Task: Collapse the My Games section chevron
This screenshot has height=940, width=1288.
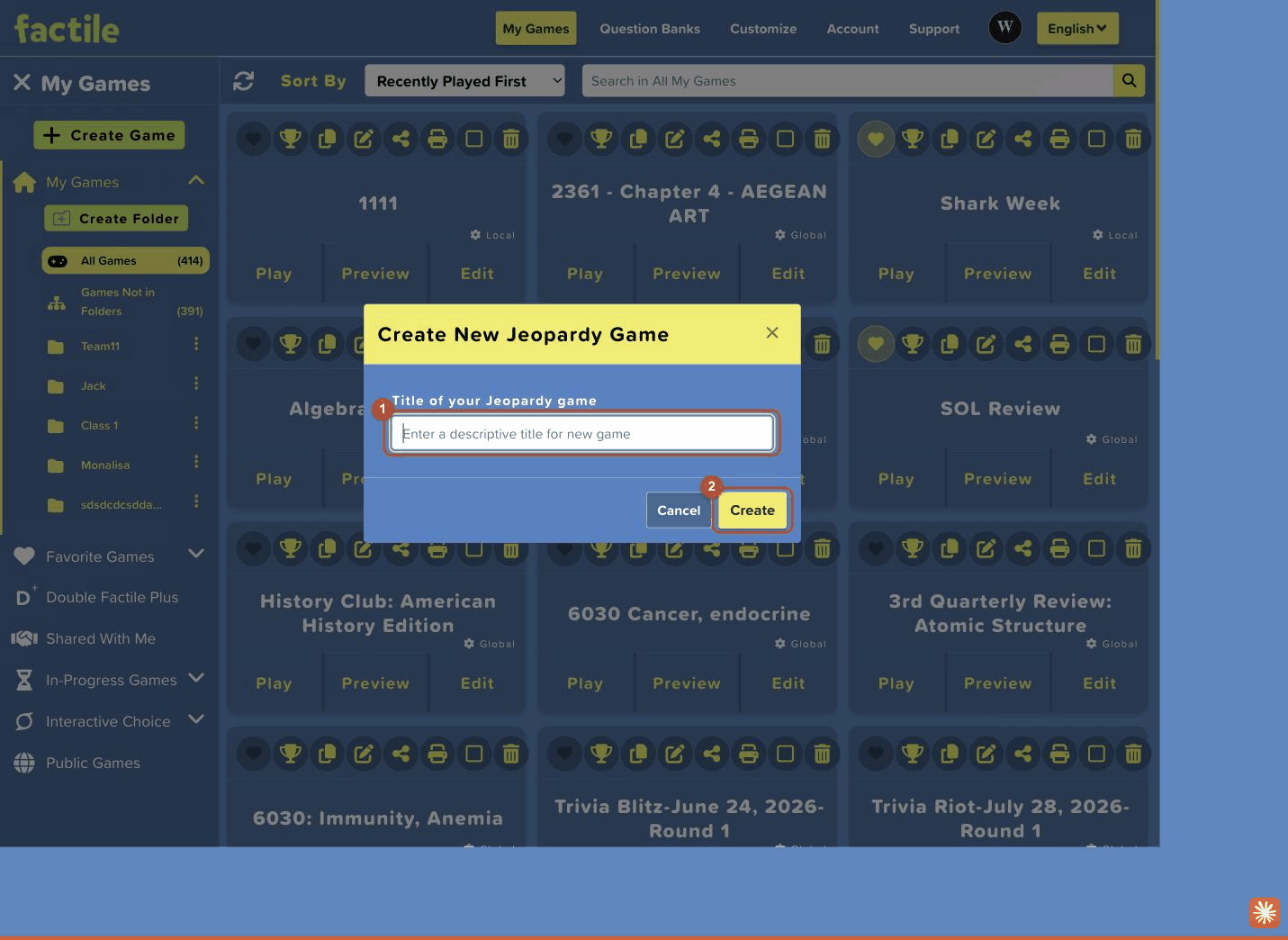Action: click(196, 181)
